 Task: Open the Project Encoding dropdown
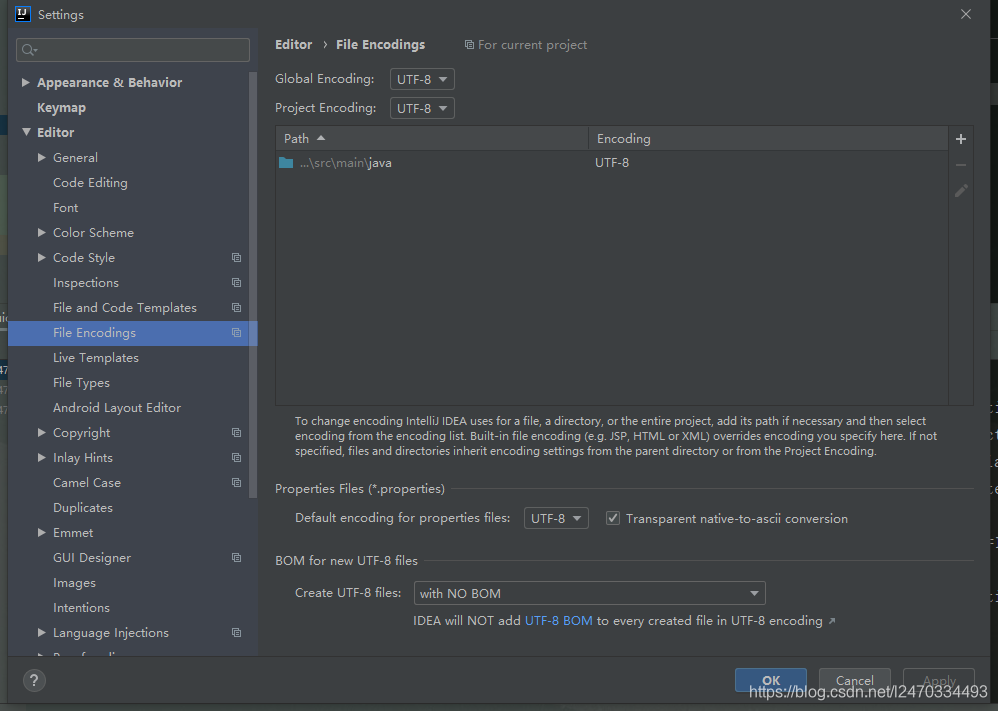pyautogui.click(x=422, y=108)
